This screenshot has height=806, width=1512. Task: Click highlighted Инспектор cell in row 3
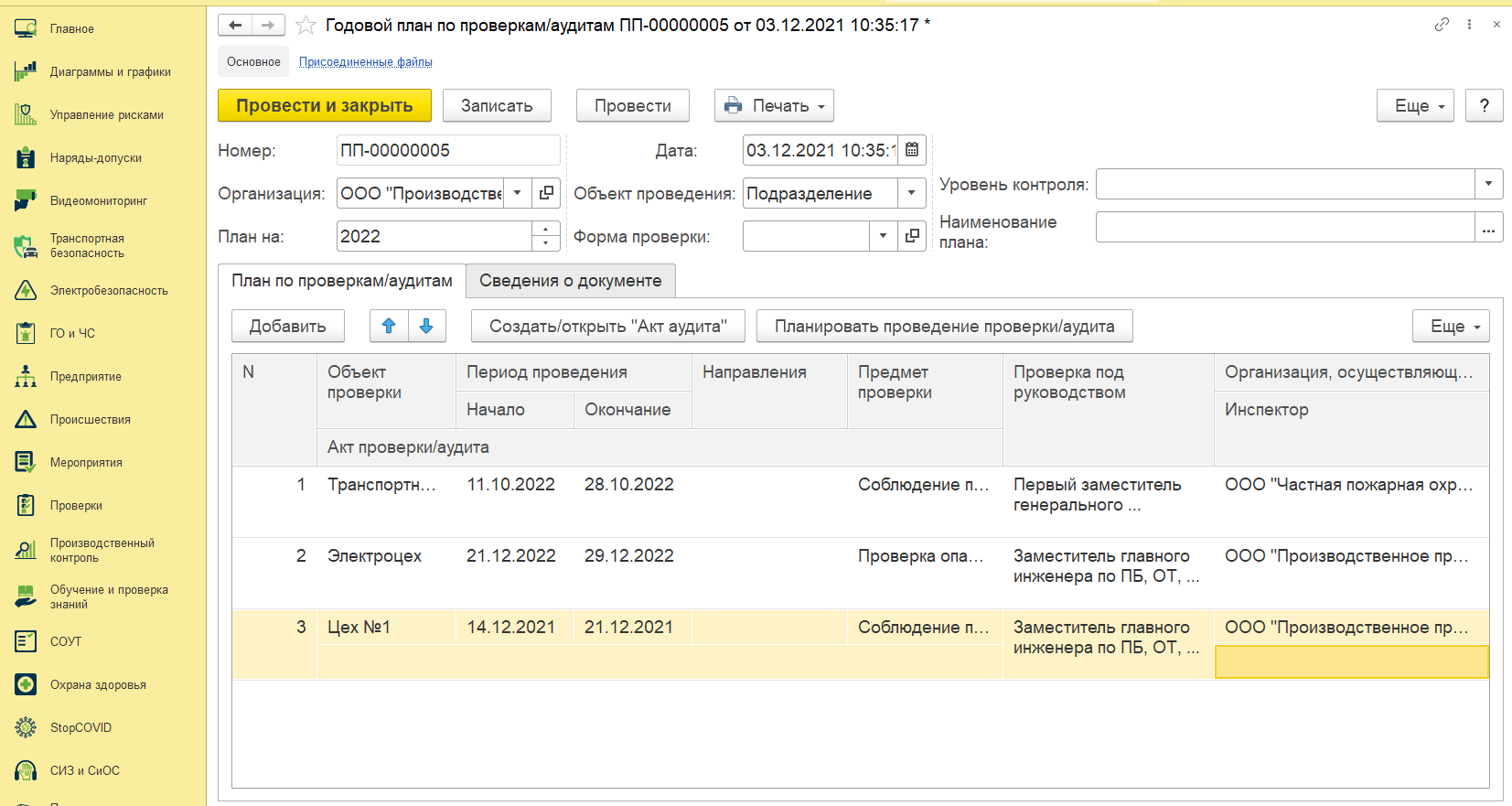1352,662
